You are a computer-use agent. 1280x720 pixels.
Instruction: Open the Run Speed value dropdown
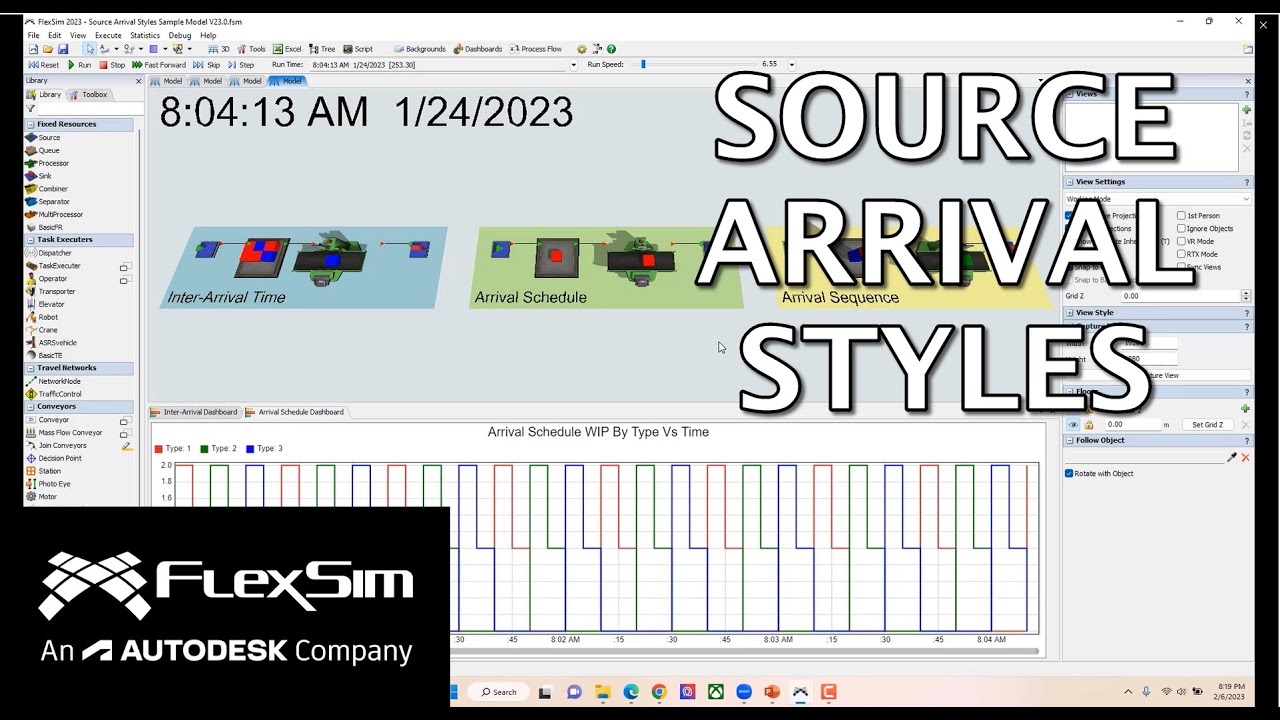pyautogui.click(x=792, y=65)
